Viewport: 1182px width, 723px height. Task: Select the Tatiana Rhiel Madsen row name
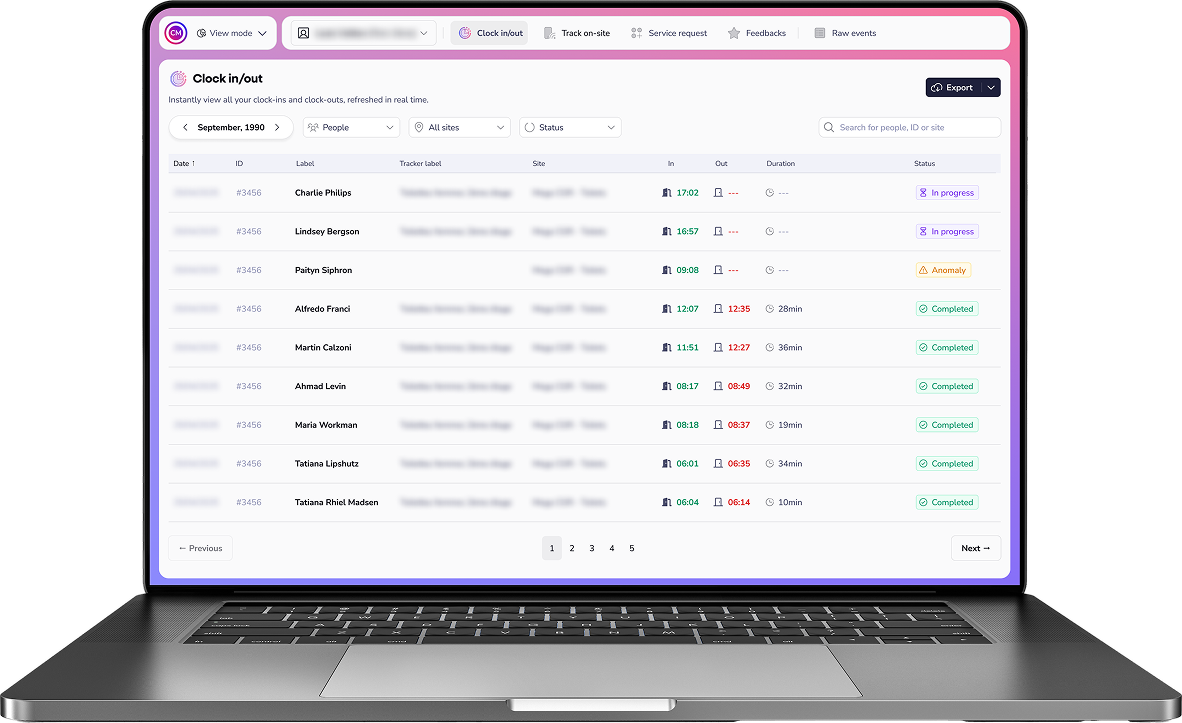coord(336,502)
